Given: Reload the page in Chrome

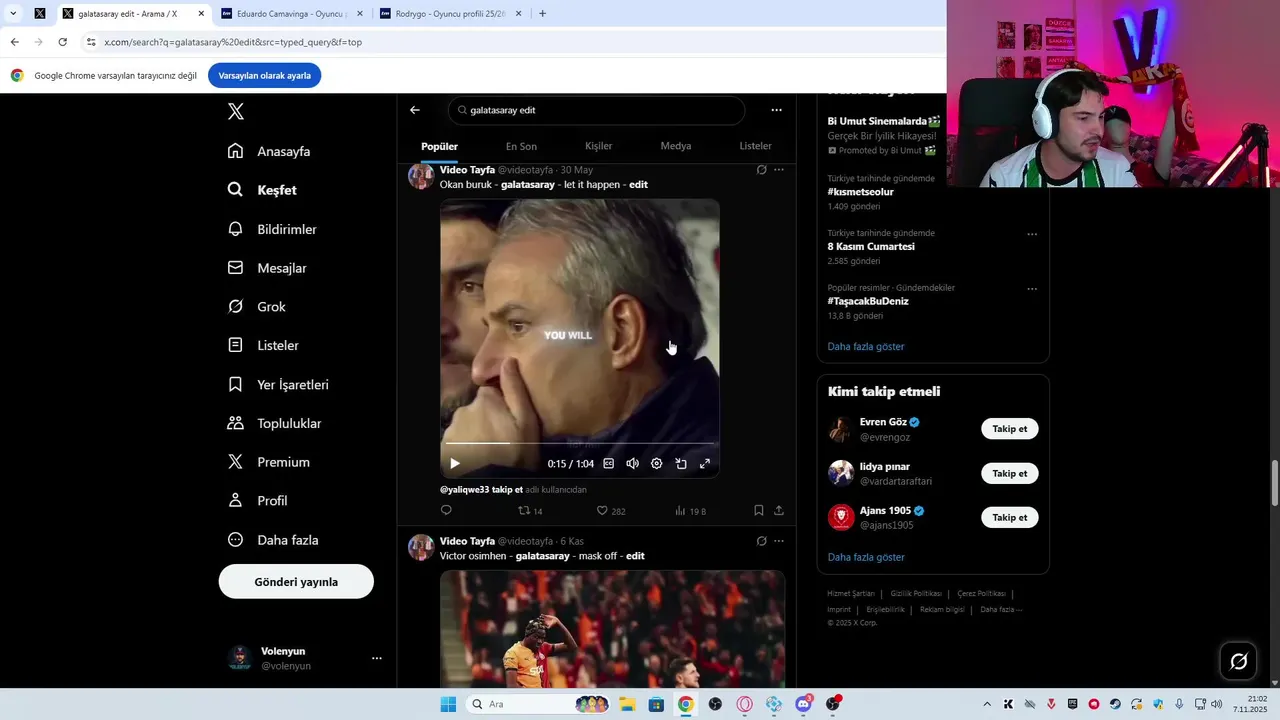Looking at the screenshot, I should click(x=62, y=42).
